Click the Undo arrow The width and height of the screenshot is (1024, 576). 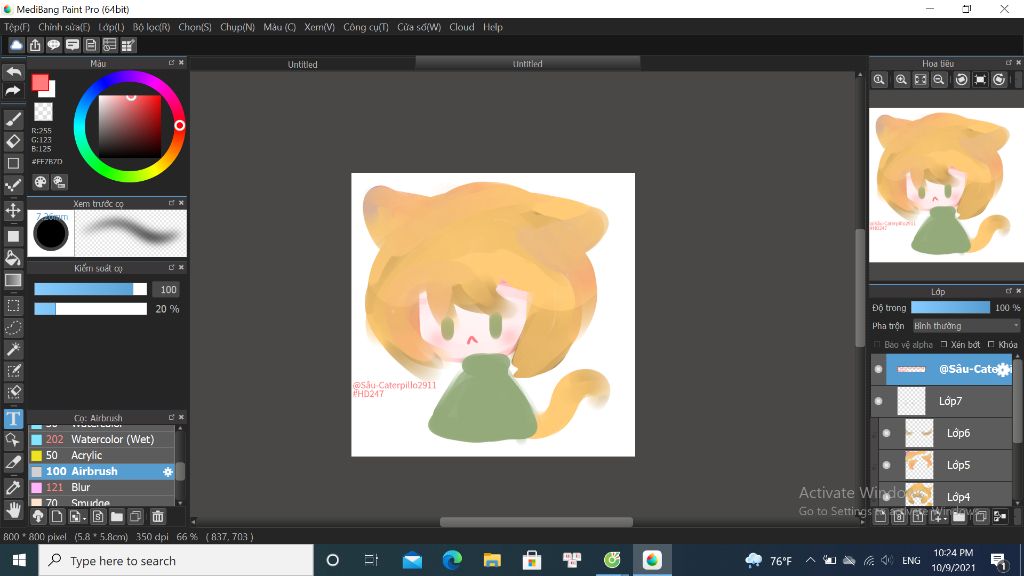(13, 71)
